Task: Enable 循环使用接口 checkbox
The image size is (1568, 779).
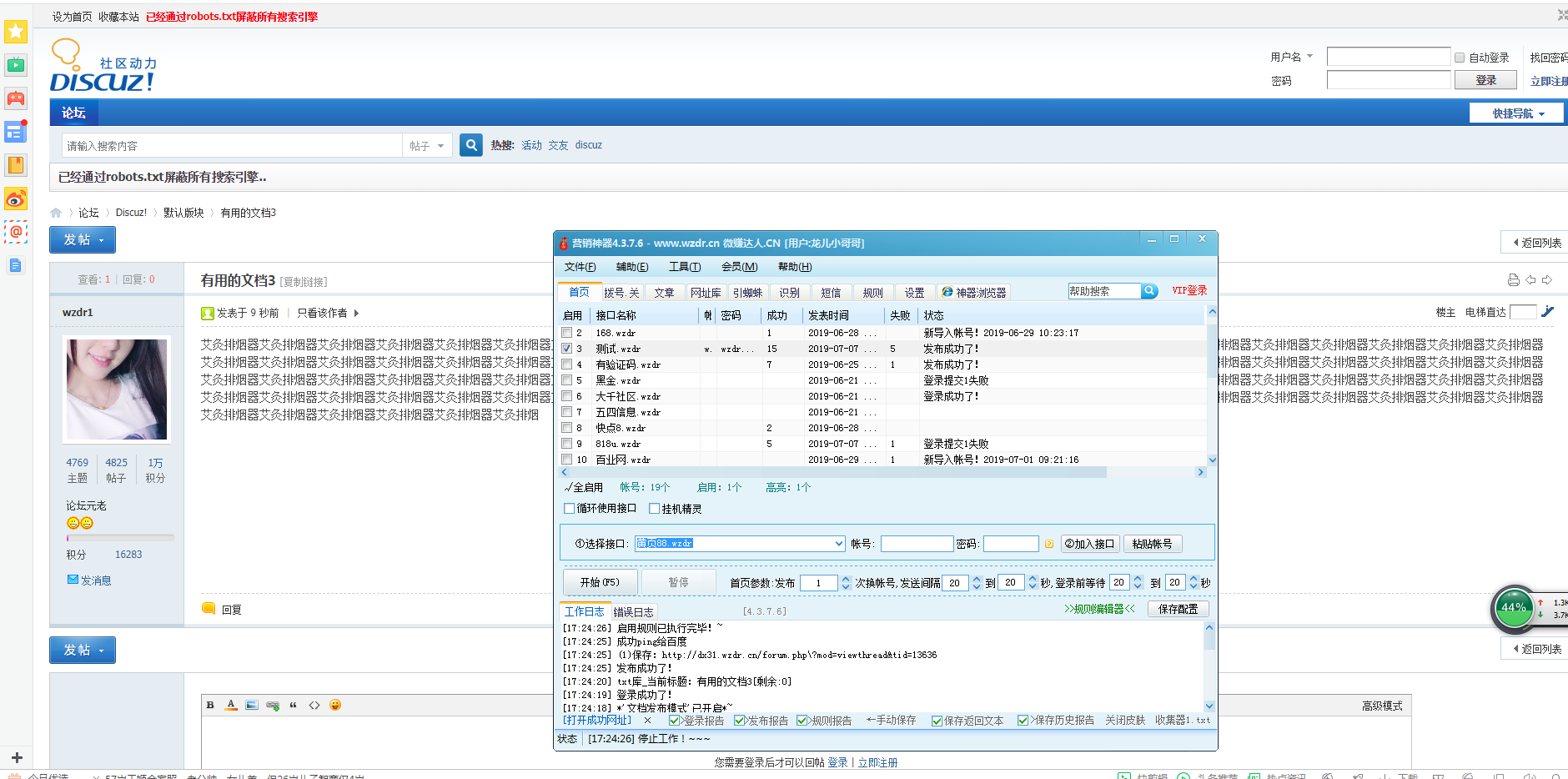Action: [x=569, y=508]
